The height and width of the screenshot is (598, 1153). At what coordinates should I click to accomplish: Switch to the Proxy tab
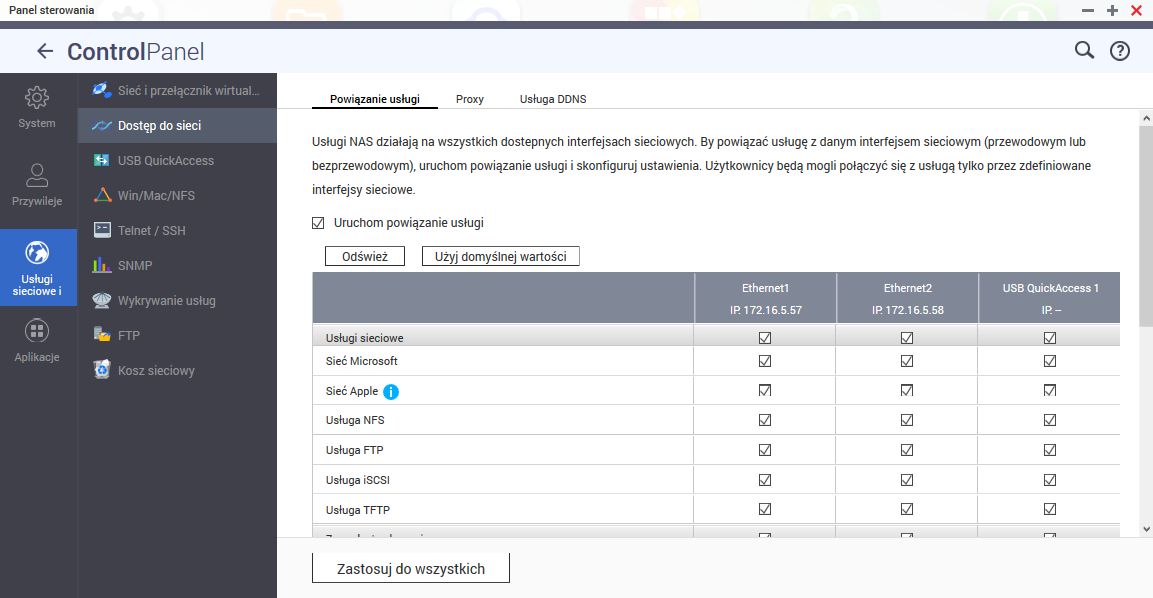coord(470,99)
